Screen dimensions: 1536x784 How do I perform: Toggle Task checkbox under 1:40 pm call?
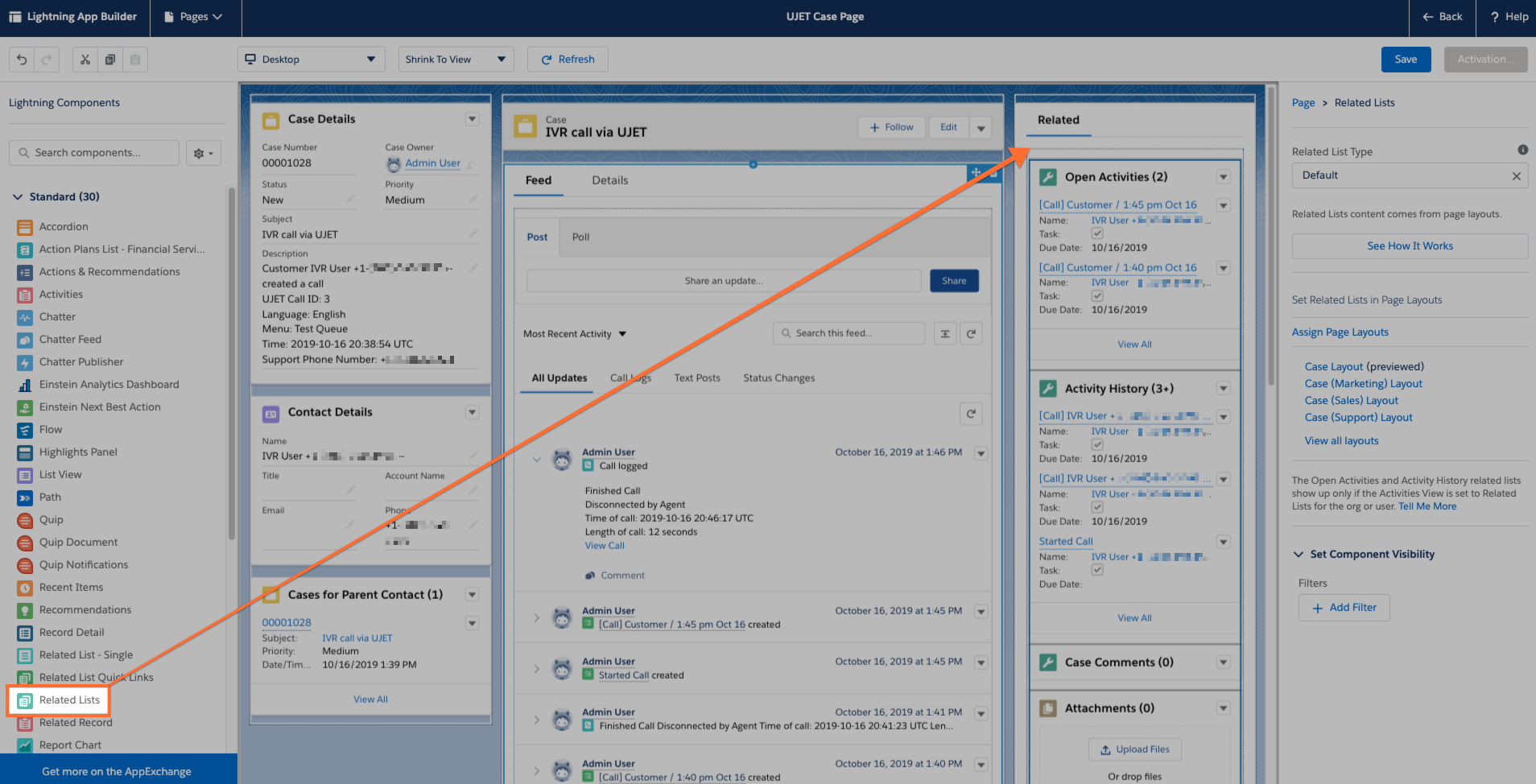coord(1097,296)
